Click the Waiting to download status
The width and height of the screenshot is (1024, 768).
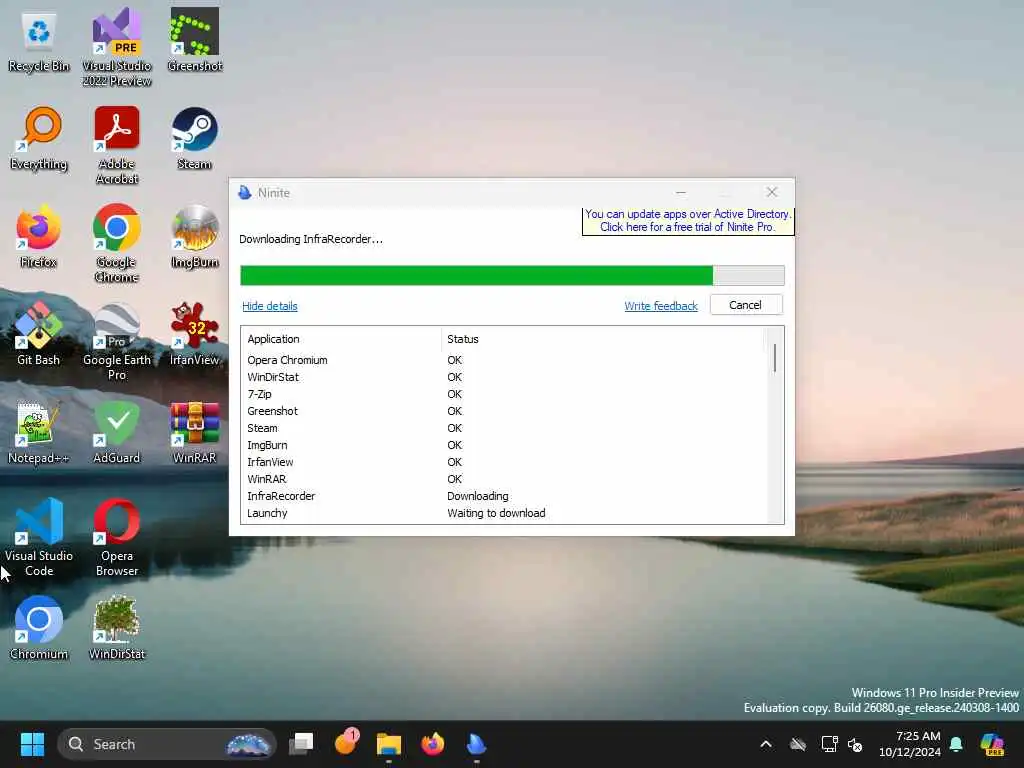[x=496, y=513]
